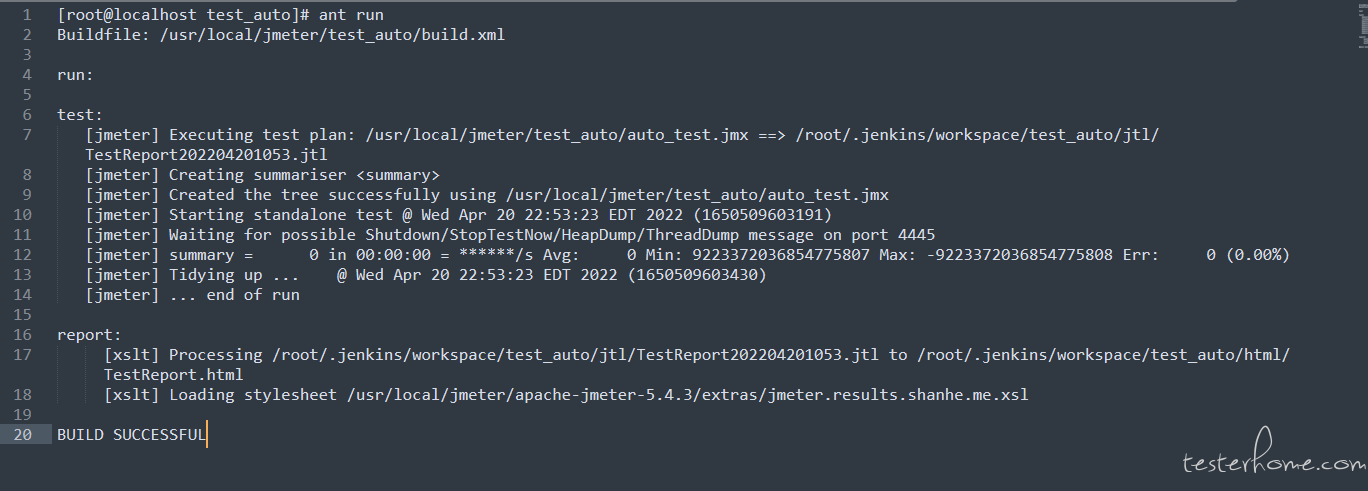Click line number 1 in gutter
1368x491 pixels.
pyautogui.click(x=27, y=15)
